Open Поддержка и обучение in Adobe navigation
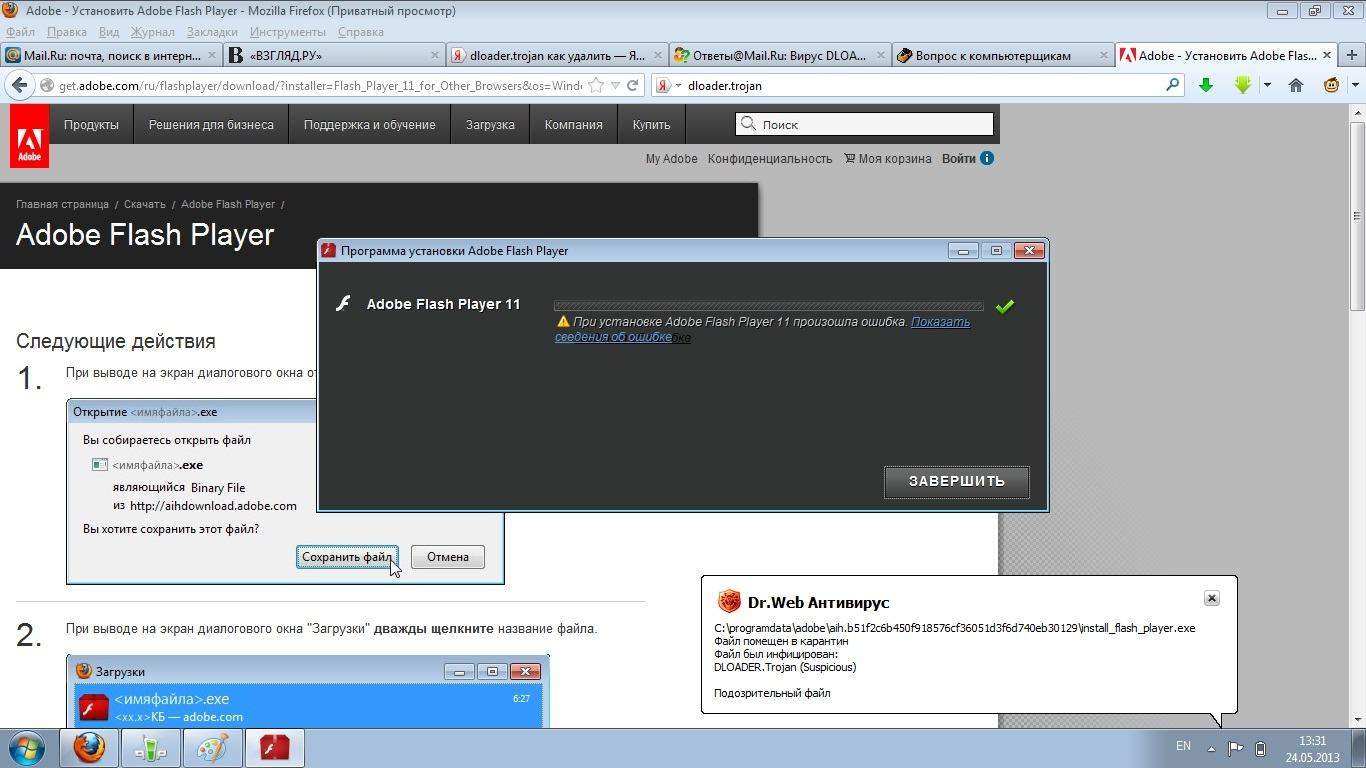 pyautogui.click(x=370, y=125)
